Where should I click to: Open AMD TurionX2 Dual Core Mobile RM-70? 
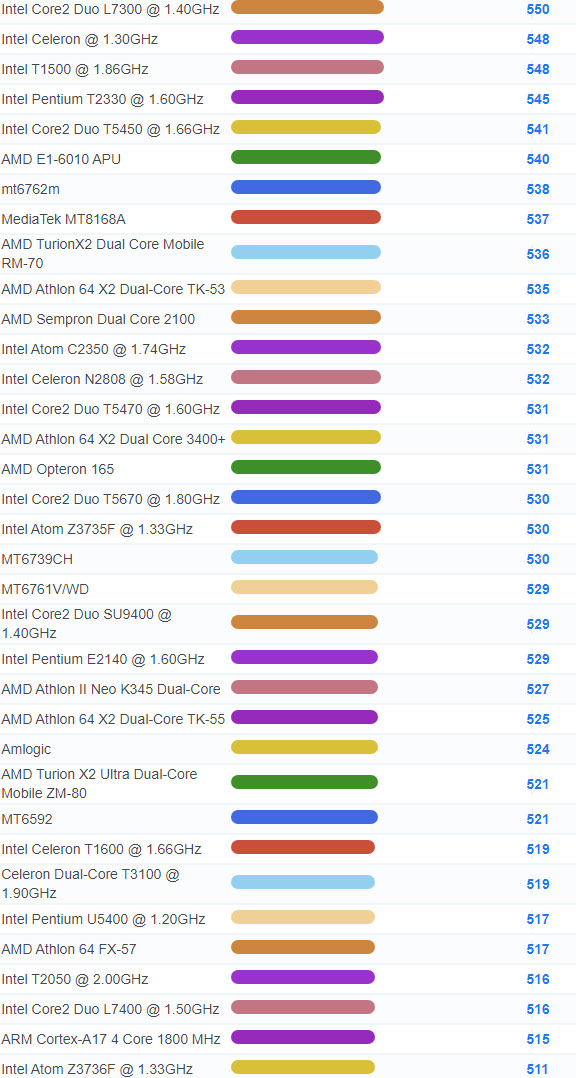(103, 254)
